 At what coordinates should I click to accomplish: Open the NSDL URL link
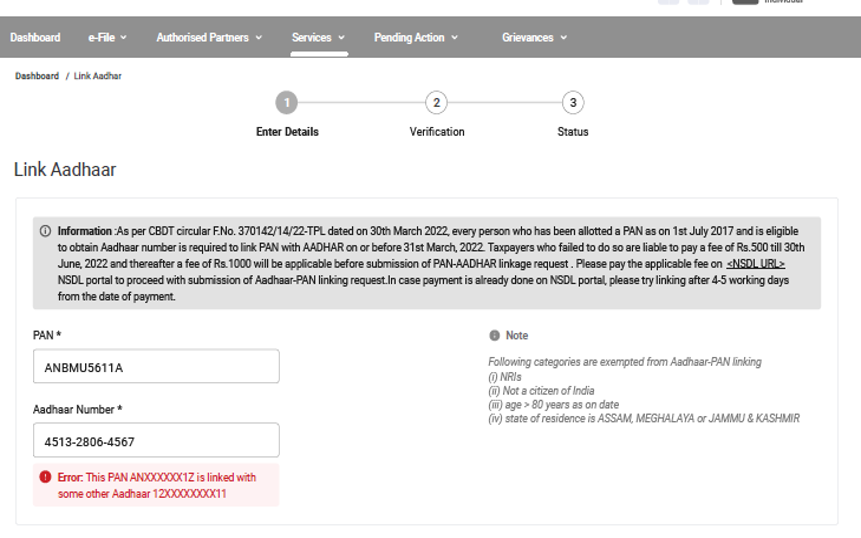[x=755, y=264]
